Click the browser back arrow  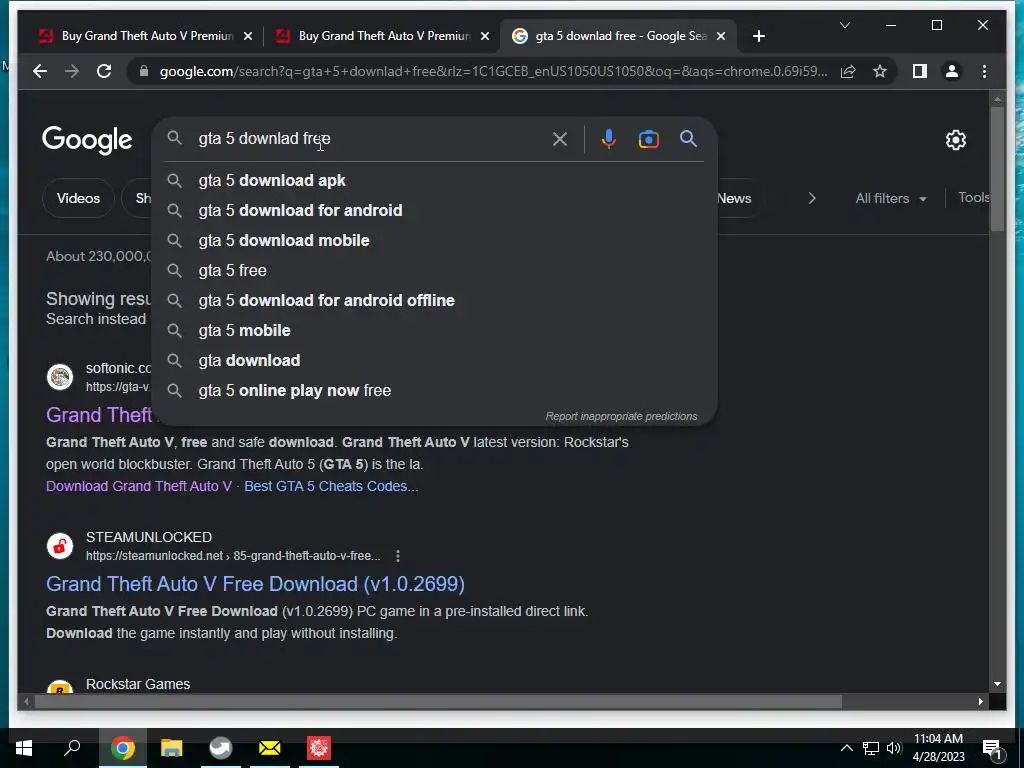40,71
